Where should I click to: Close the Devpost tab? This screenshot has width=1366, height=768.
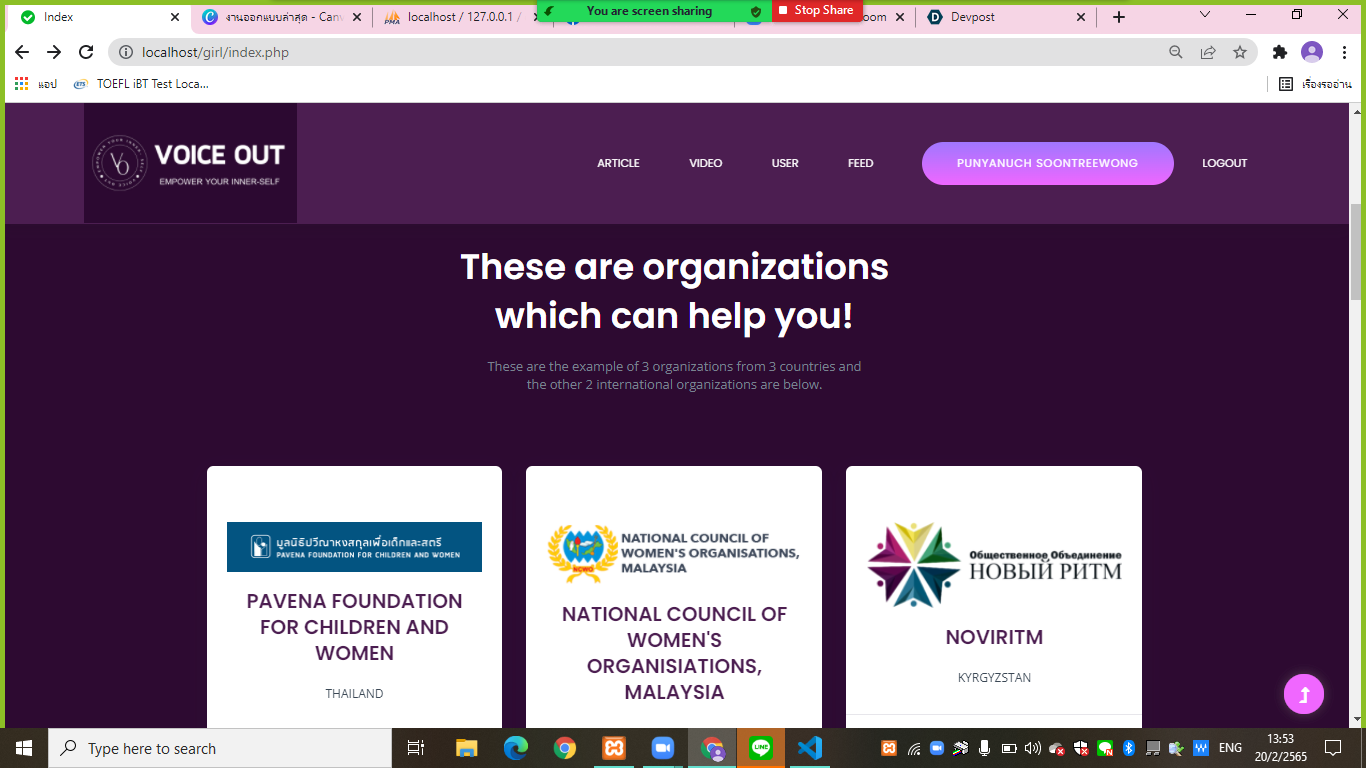click(1081, 17)
